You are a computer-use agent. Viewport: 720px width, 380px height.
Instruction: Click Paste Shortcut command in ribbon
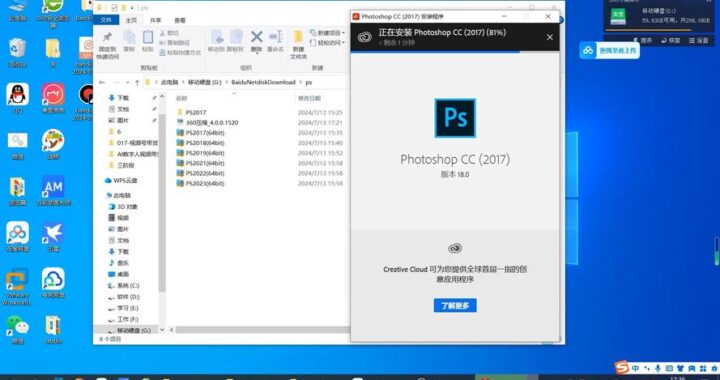point(180,53)
